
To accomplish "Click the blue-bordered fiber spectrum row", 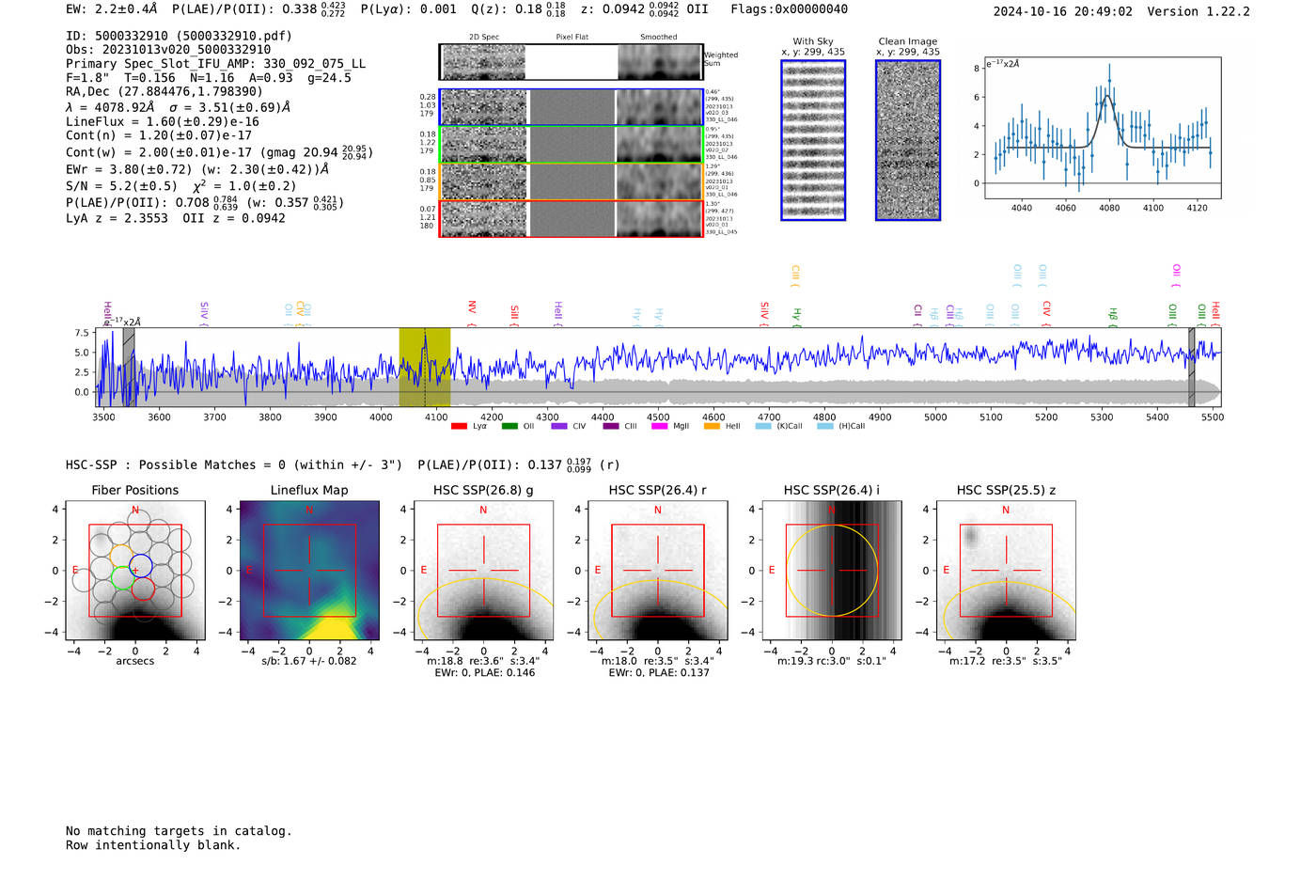I will point(572,107).
